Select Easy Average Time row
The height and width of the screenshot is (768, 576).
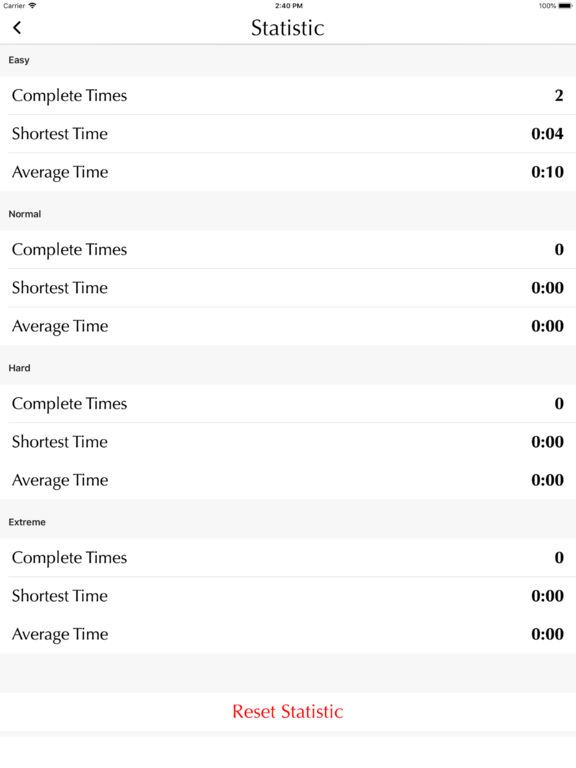(x=288, y=172)
